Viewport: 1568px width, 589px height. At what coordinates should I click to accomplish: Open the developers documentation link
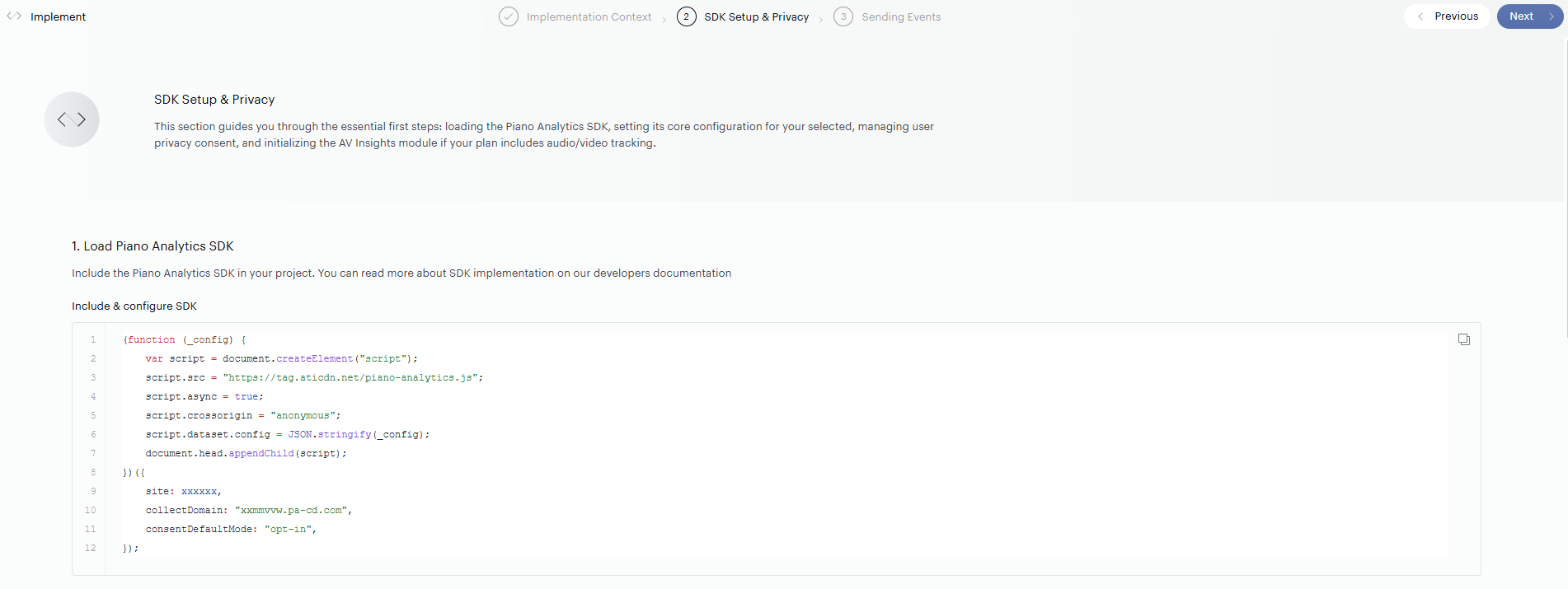(x=662, y=273)
